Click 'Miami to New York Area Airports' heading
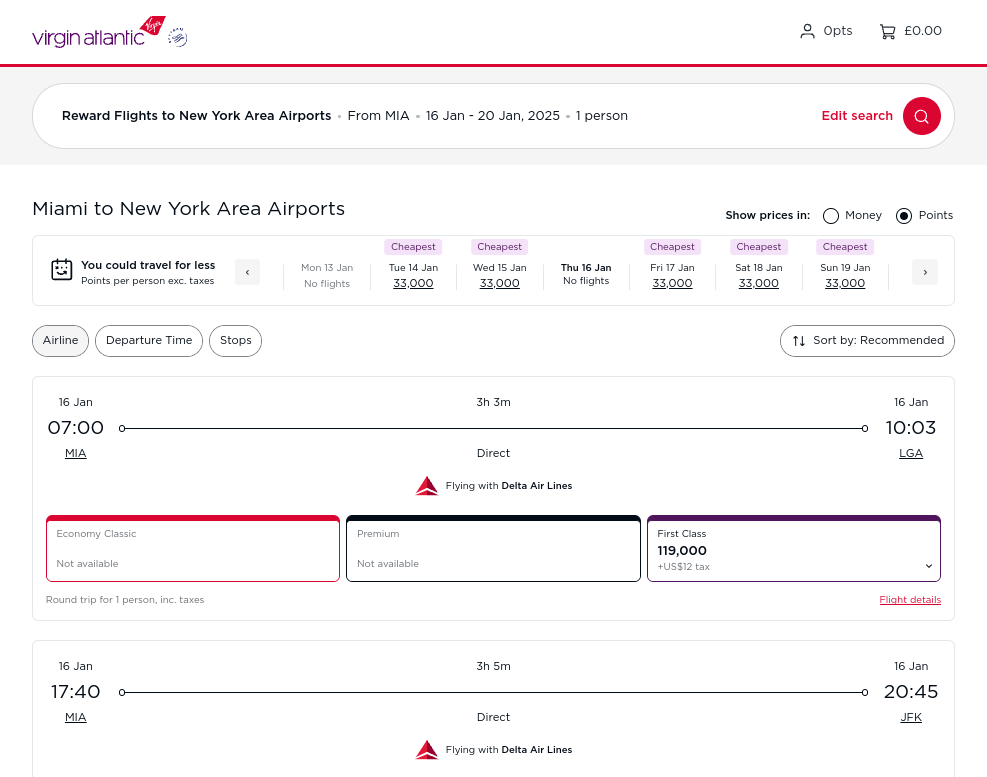 pos(188,208)
